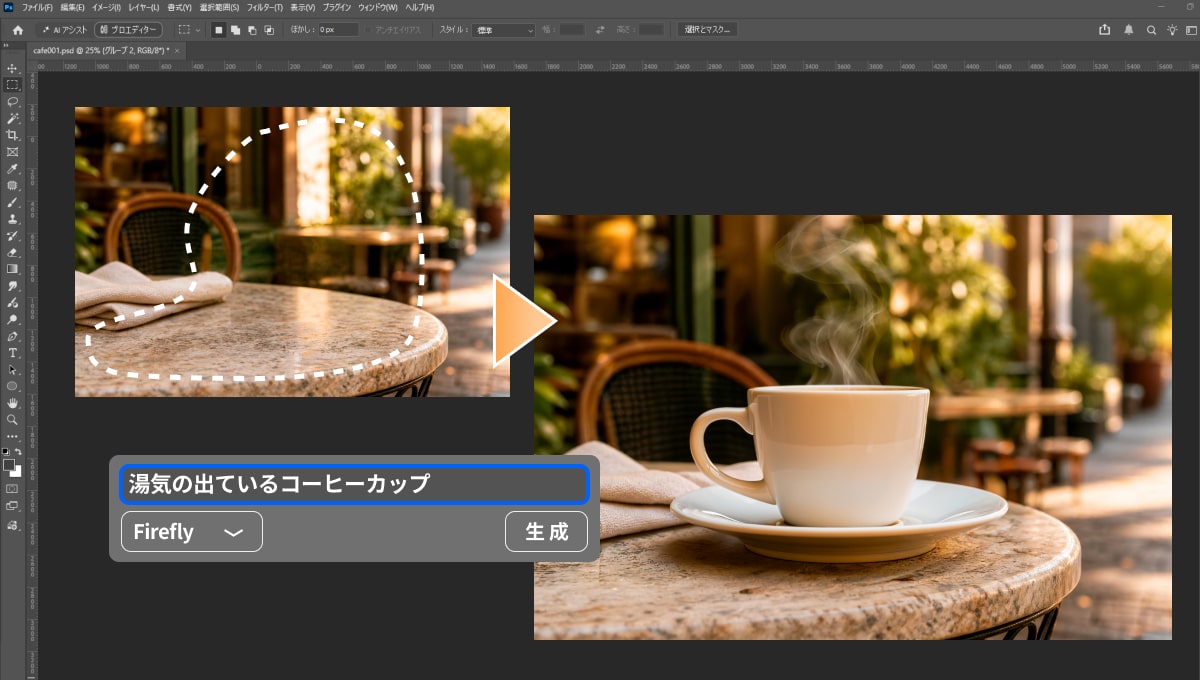The height and width of the screenshot is (680, 1200).
Task: Change the screen mode from the toolbox
Action: 13,506
